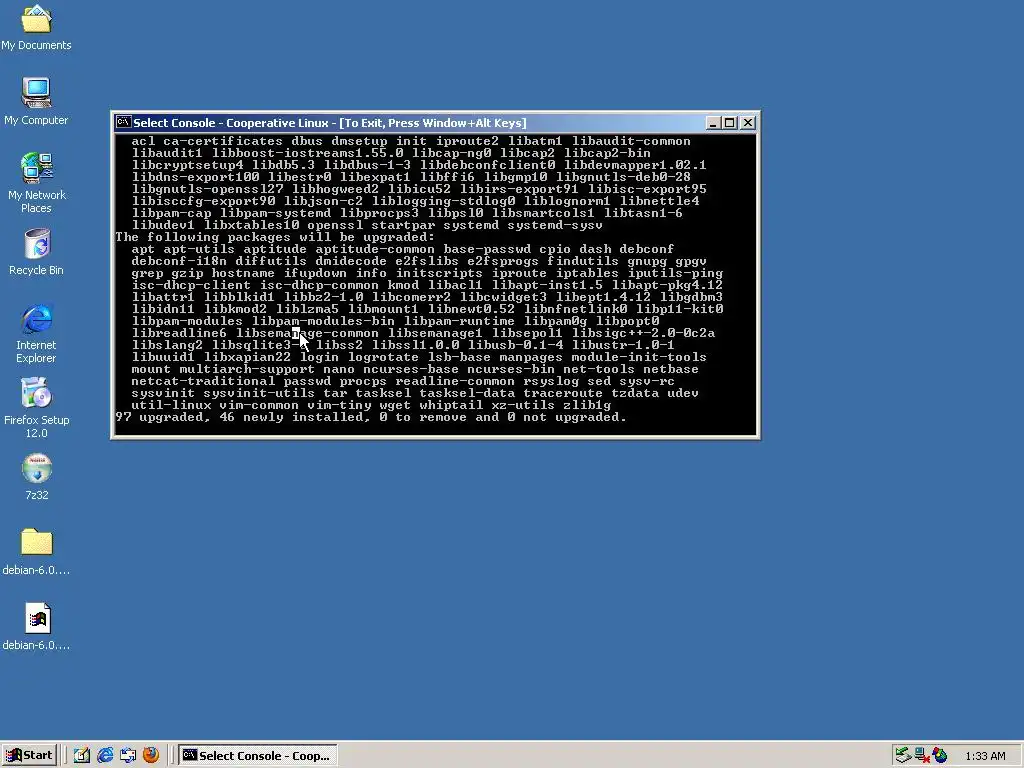Select the Recycle Bin icon
The width and height of the screenshot is (1024, 768).
coord(36,251)
